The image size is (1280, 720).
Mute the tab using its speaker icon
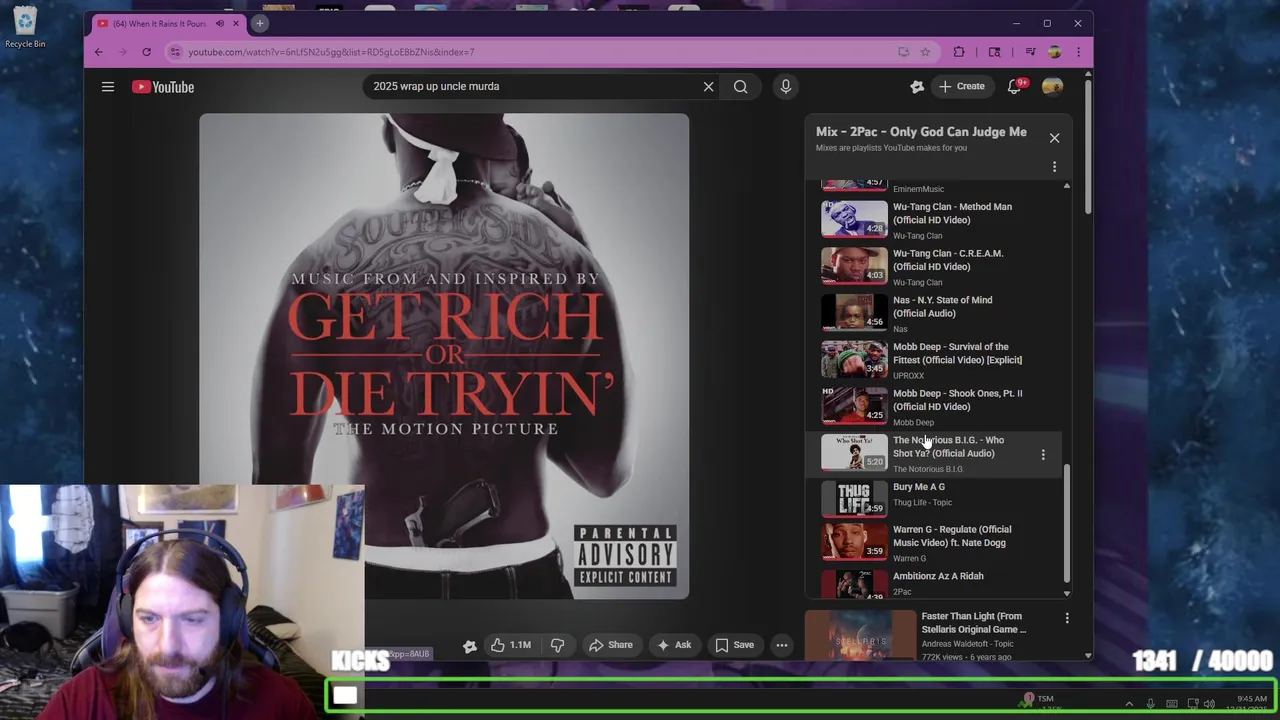pos(220,23)
